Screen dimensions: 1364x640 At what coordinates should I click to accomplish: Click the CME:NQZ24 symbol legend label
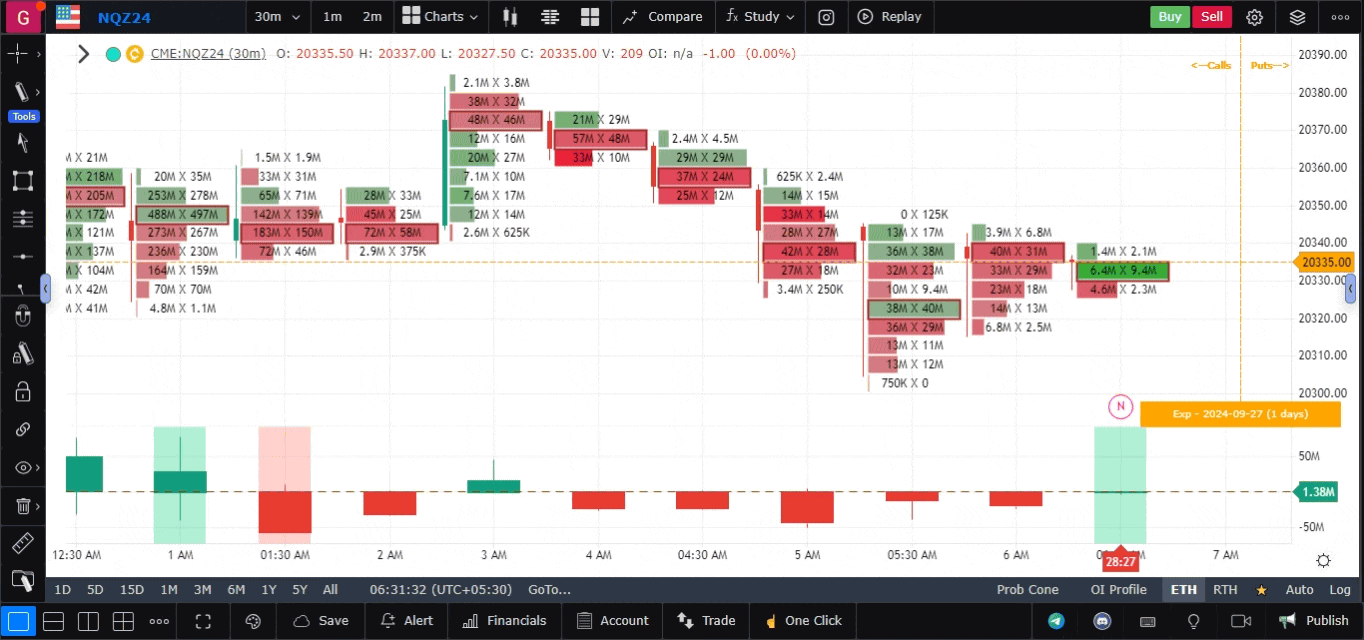pyautogui.click(x=208, y=54)
